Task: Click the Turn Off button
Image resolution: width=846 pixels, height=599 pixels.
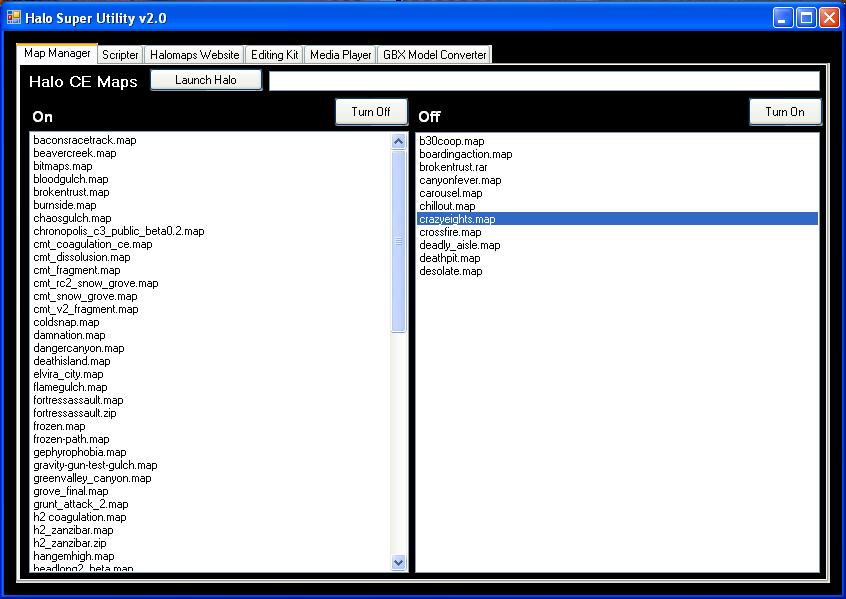Action: 371,112
